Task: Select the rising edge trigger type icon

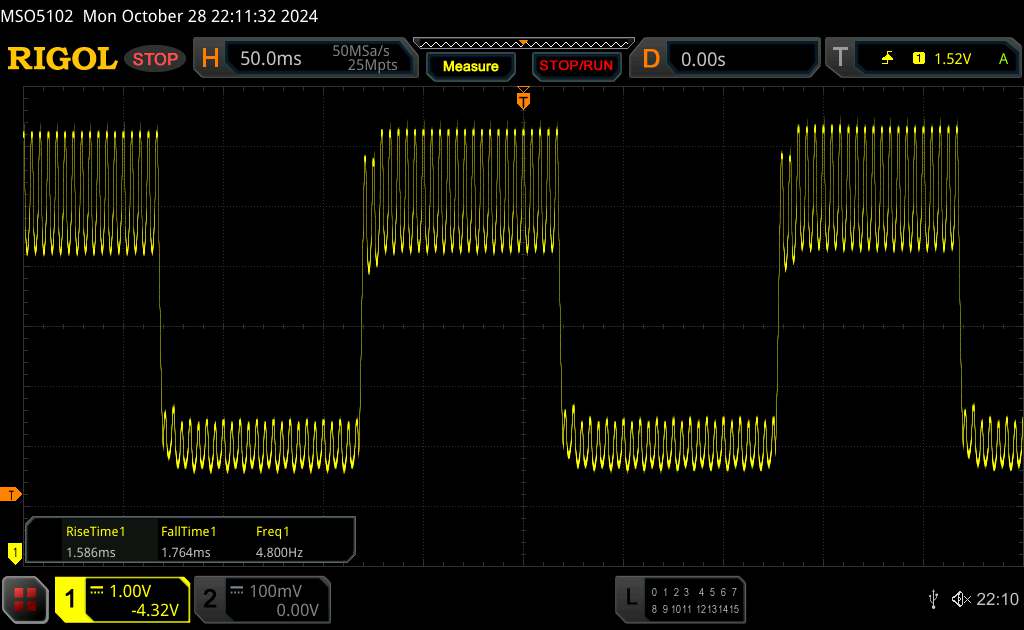Action: pyautogui.click(x=887, y=59)
